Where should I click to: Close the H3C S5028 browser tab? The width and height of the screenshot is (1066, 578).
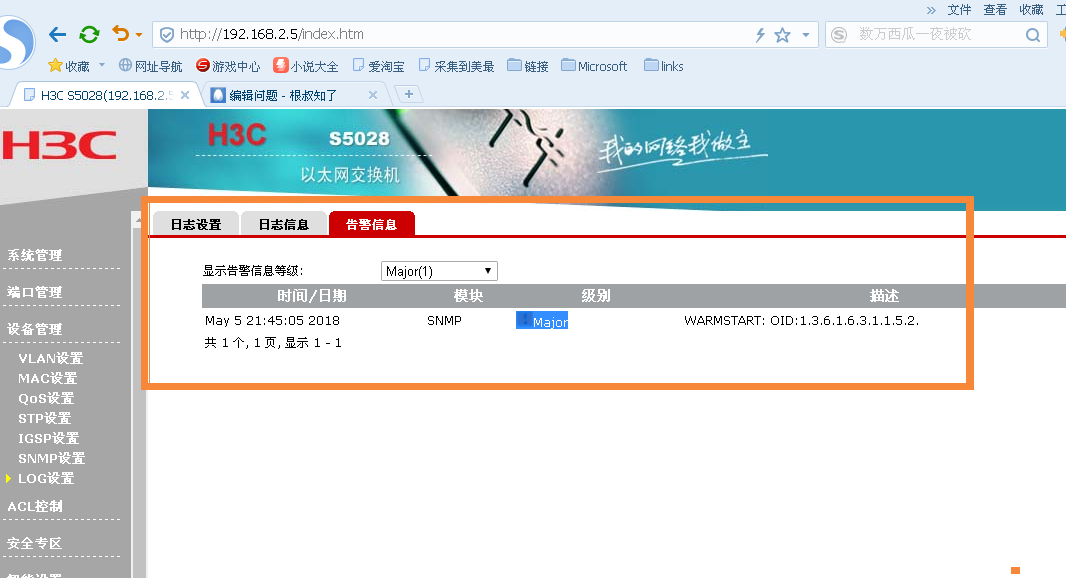click(185, 95)
